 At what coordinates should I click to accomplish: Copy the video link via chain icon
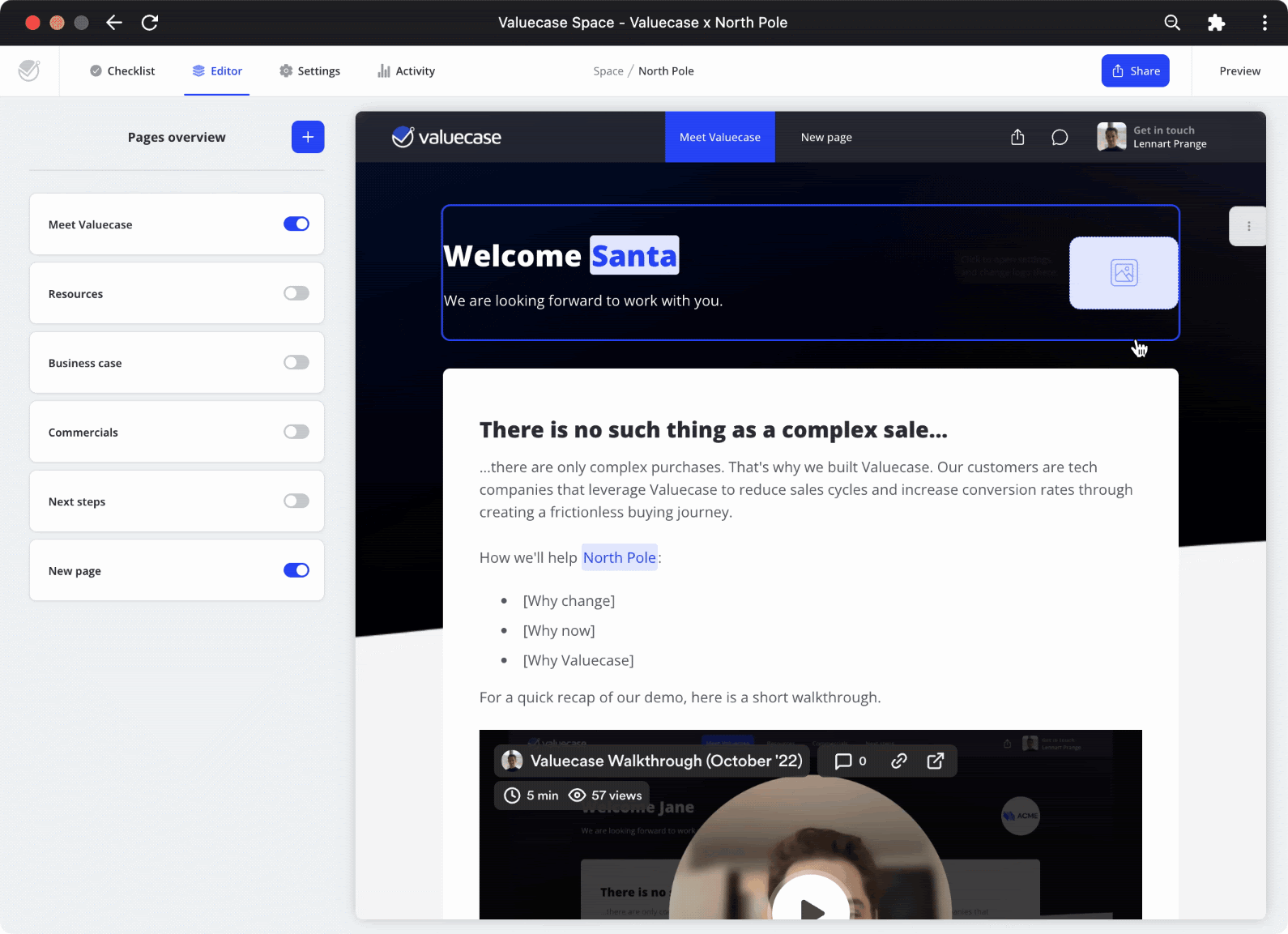(899, 761)
